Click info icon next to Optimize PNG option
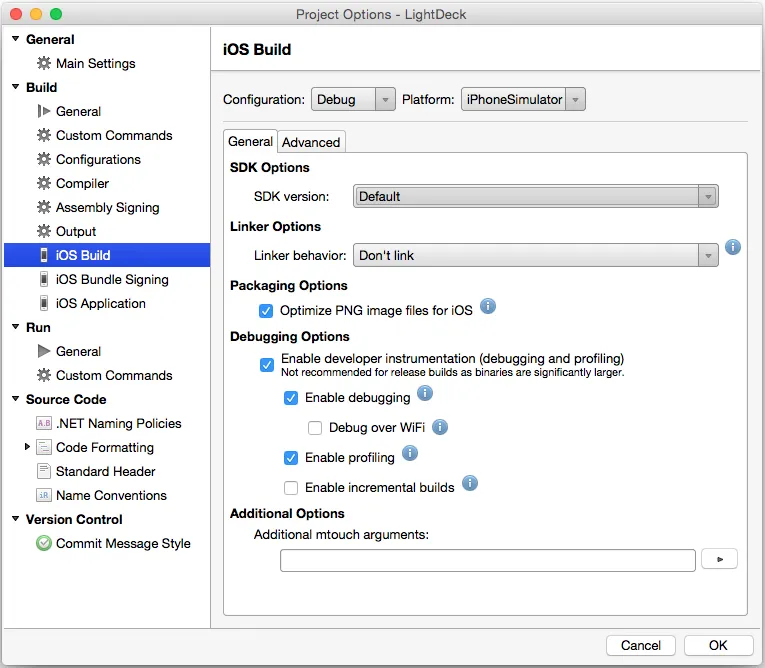The height and width of the screenshot is (668, 765). [x=488, y=306]
